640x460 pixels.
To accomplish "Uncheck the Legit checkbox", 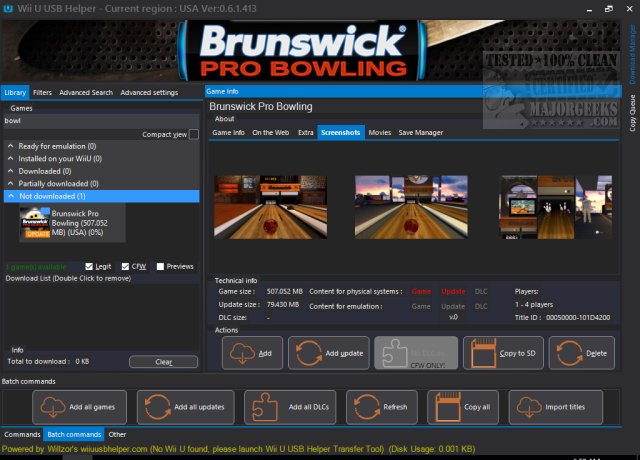I will tap(89, 267).
